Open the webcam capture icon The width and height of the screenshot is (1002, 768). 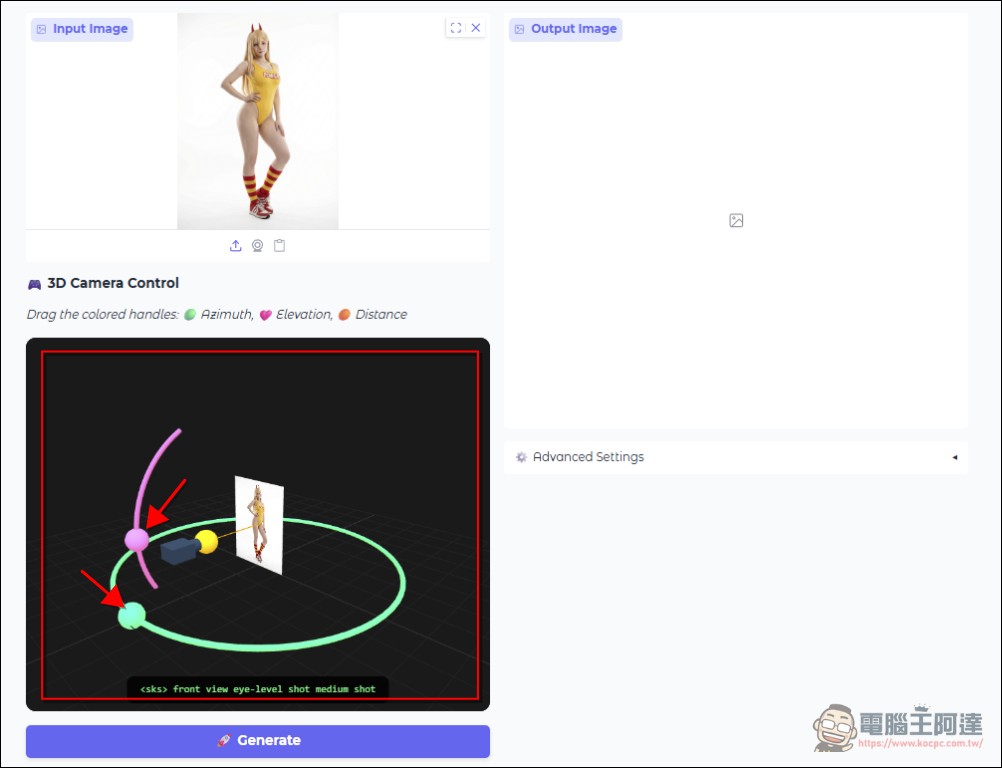tap(257, 245)
